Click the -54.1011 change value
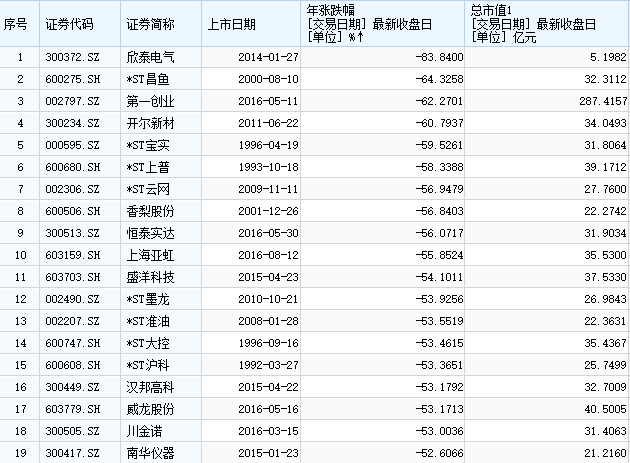 440,277
